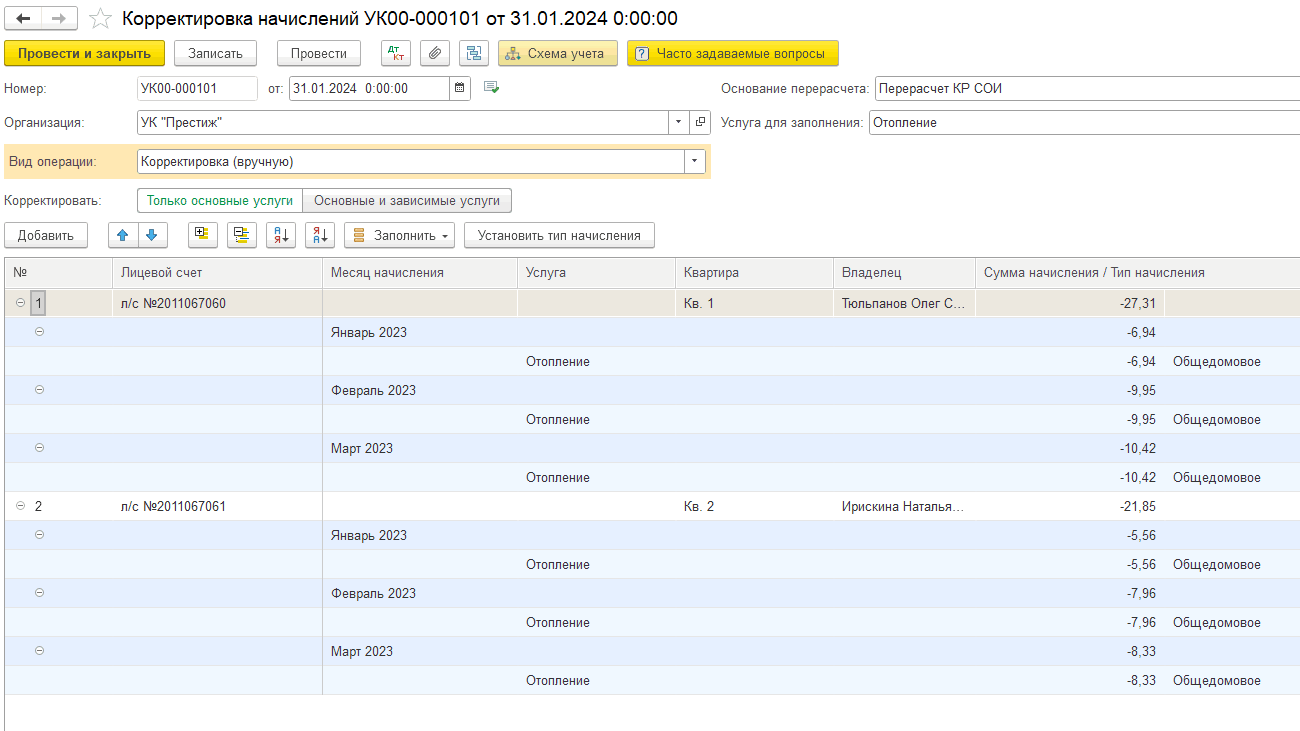Open document structure (related documents) icon

[474, 53]
